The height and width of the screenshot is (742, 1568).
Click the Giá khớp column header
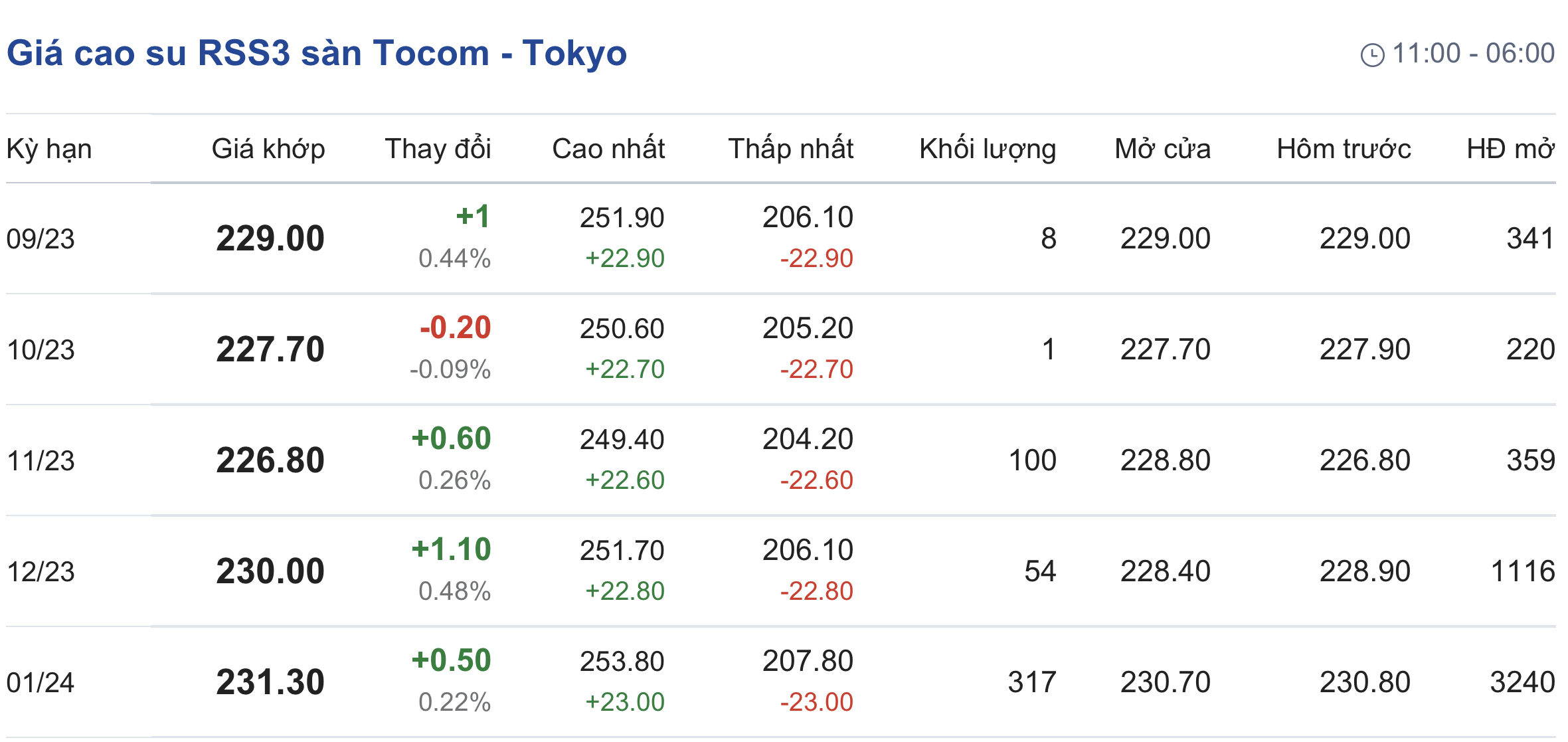268,149
